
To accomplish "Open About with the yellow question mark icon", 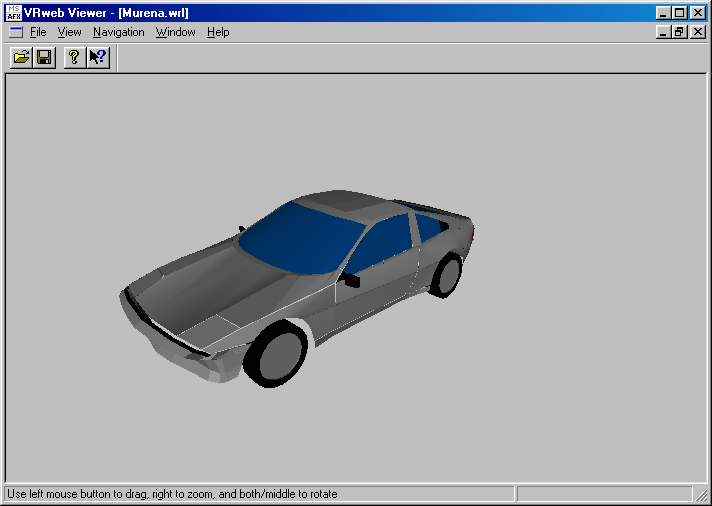I will point(74,58).
